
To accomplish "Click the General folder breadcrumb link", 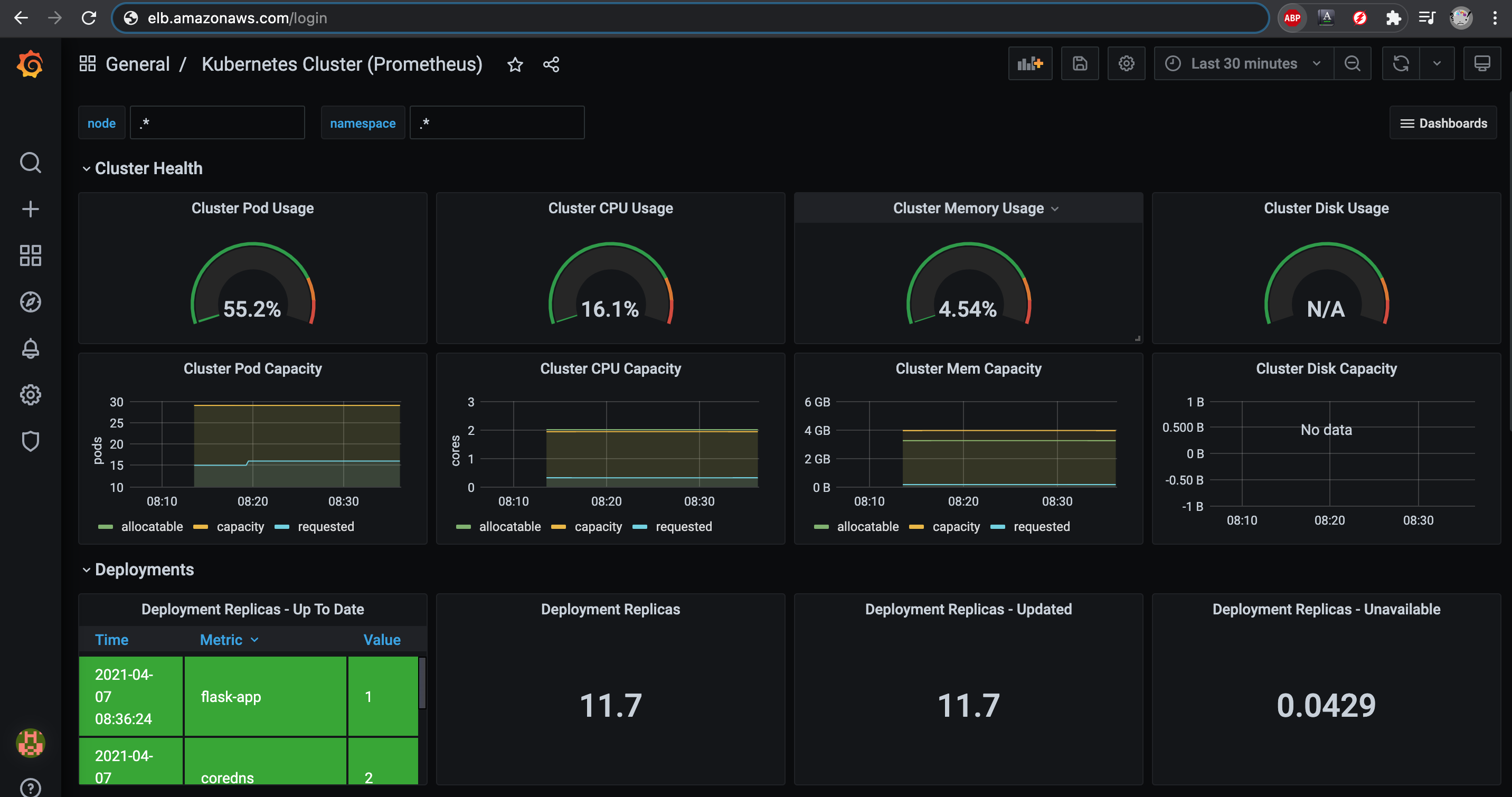I will 137,64.
